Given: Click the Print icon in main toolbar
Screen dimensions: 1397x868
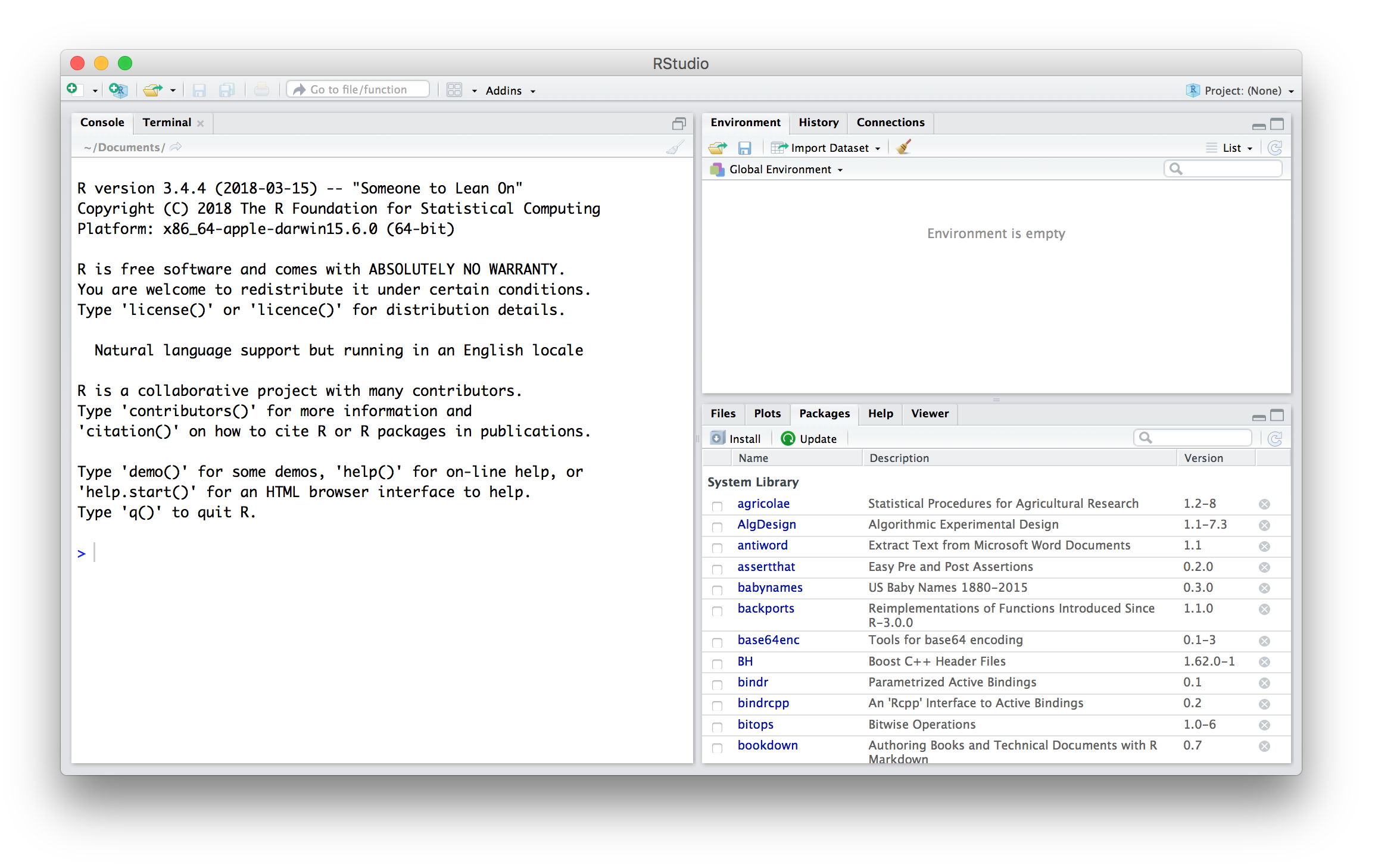Looking at the screenshot, I should coord(261,90).
